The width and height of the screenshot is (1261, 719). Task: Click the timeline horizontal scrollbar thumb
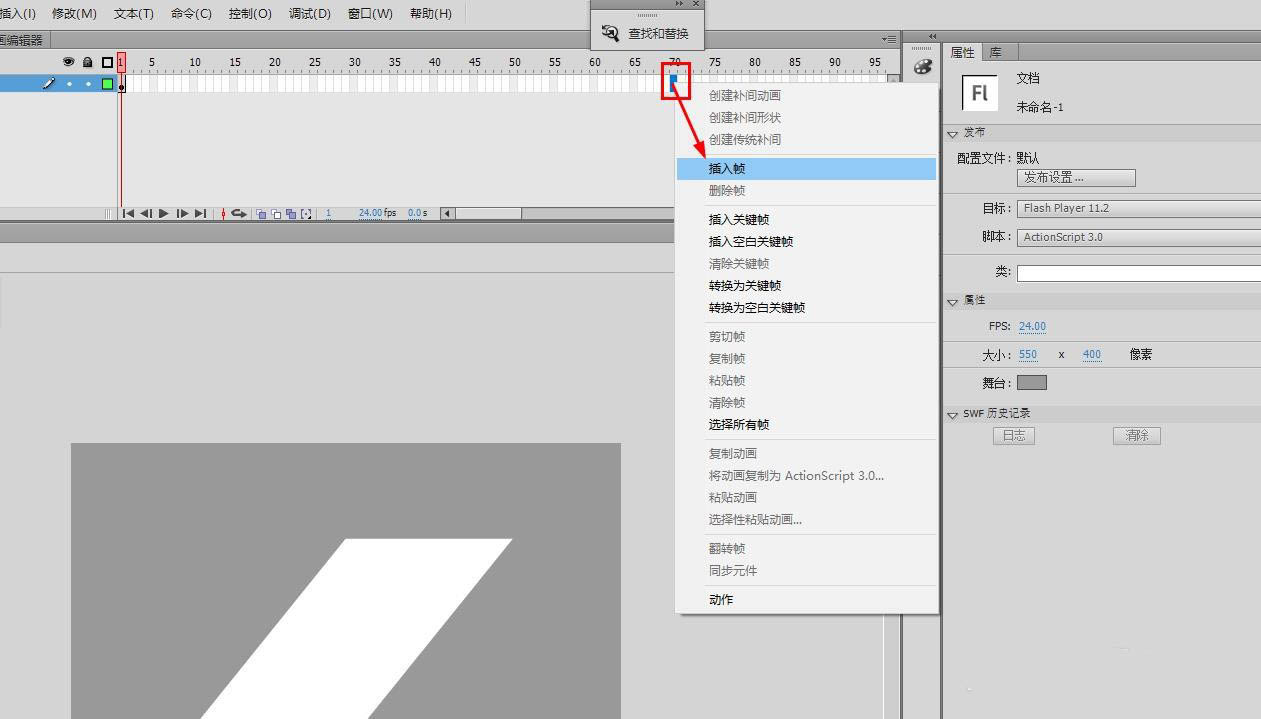point(488,213)
